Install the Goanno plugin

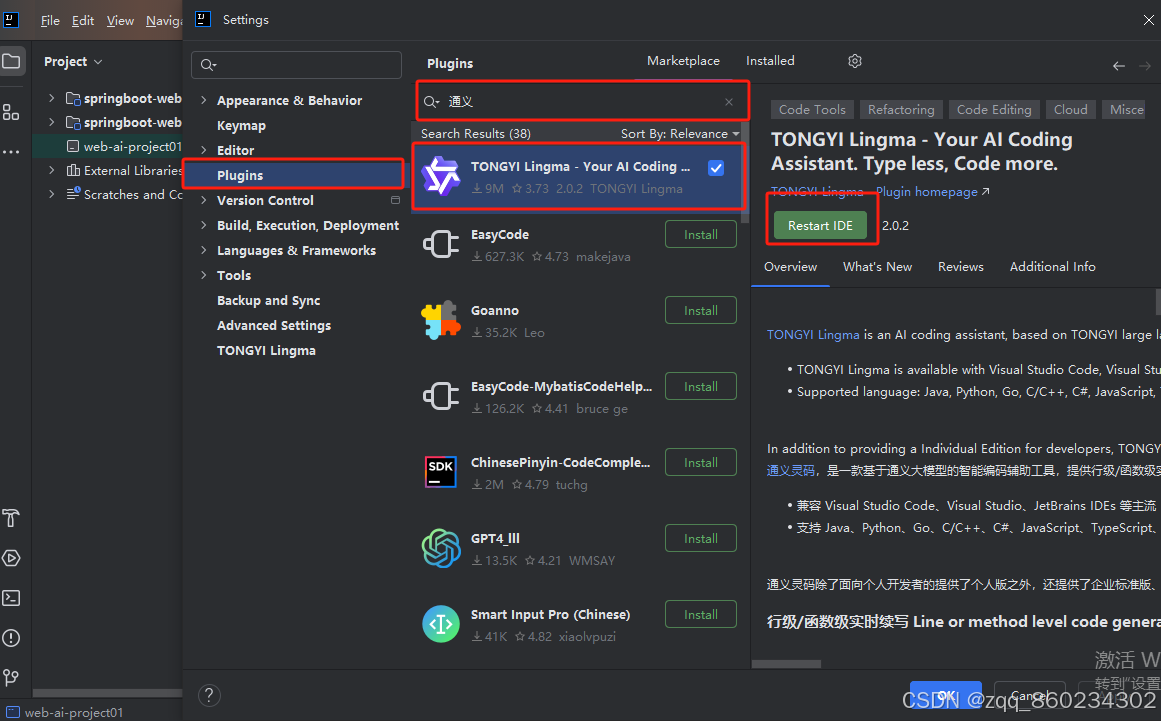[x=700, y=311]
